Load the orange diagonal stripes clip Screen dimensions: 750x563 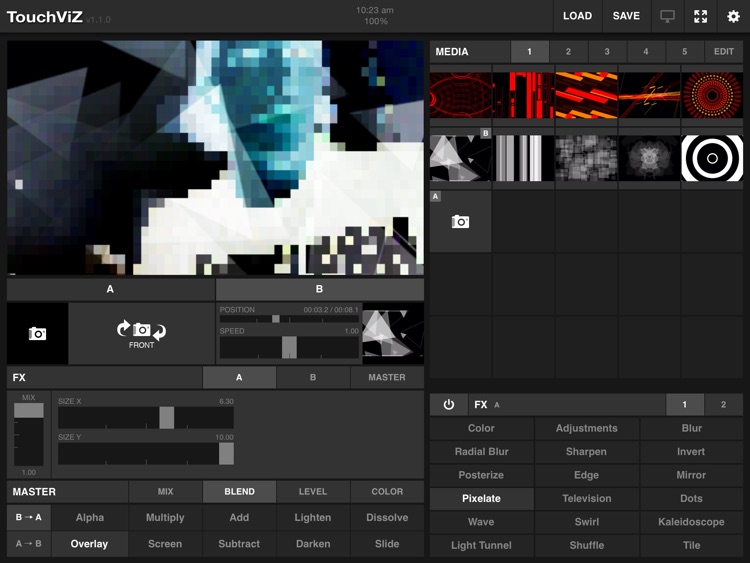click(586, 95)
